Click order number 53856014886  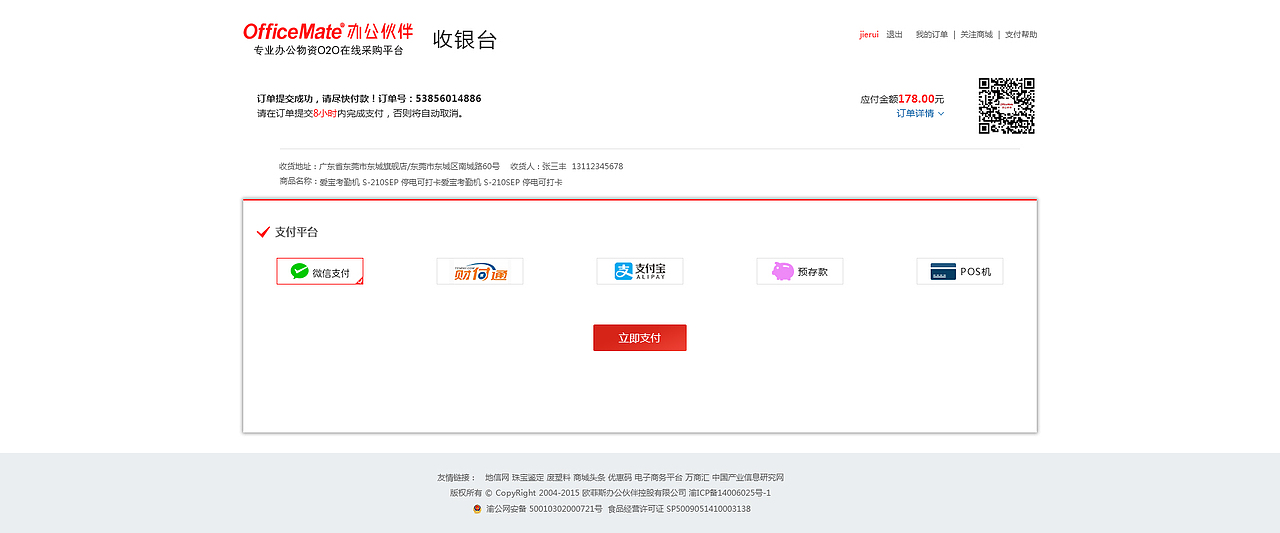click(448, 98)
